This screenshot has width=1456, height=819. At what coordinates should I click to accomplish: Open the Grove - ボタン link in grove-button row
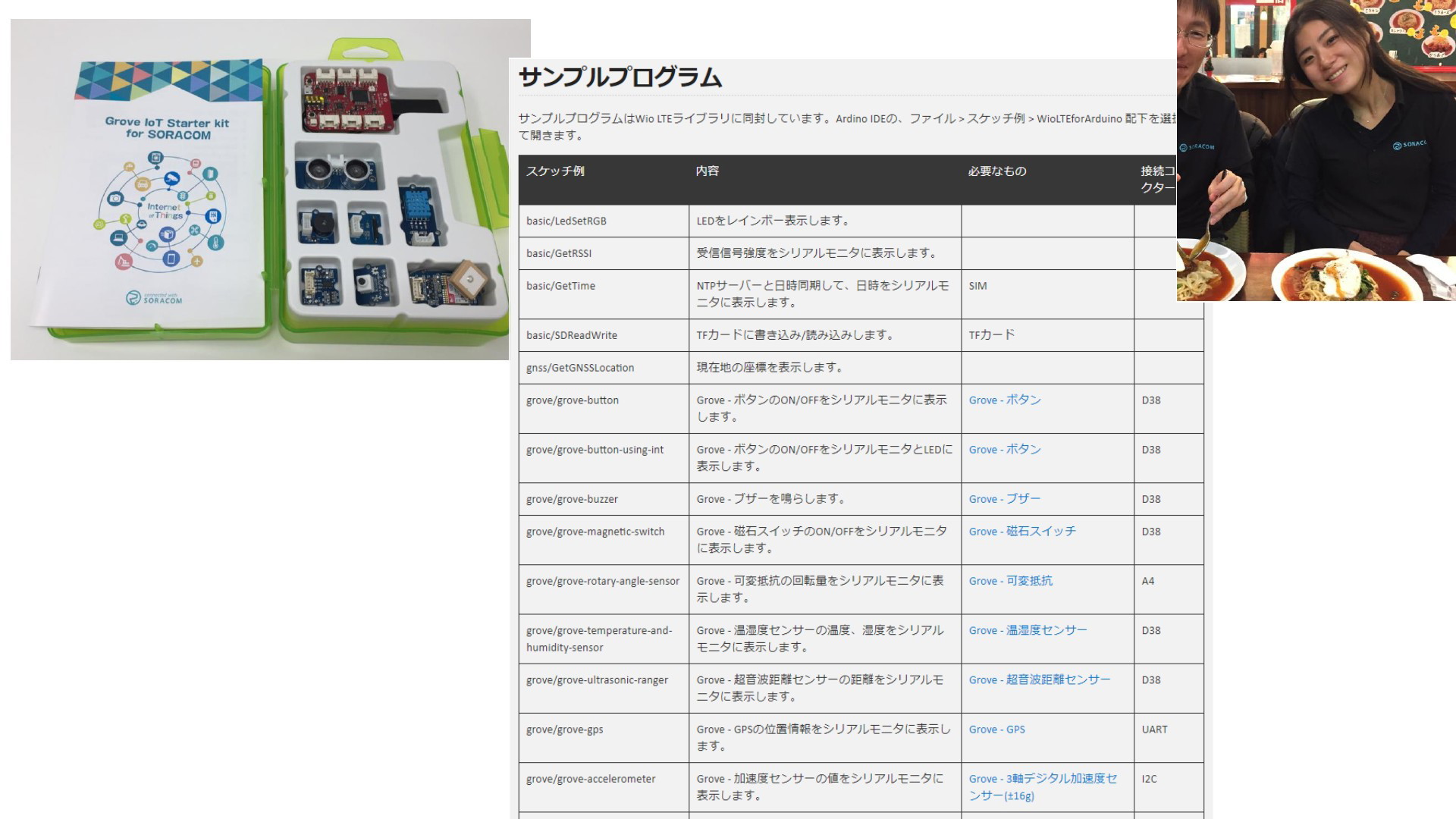(x=1005, y=400)
